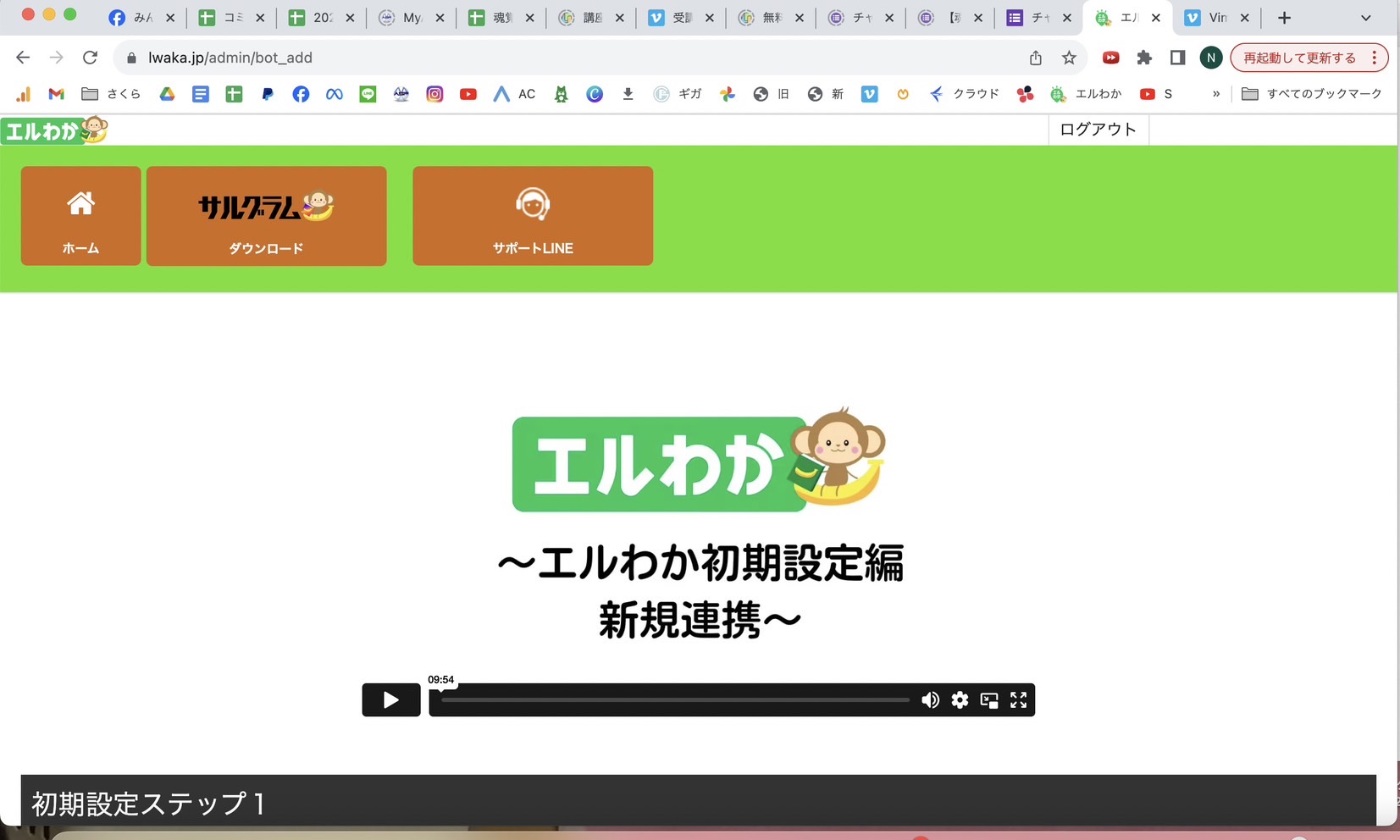Open video settings gear icon

pyautogui.click(x=960, y=699)
